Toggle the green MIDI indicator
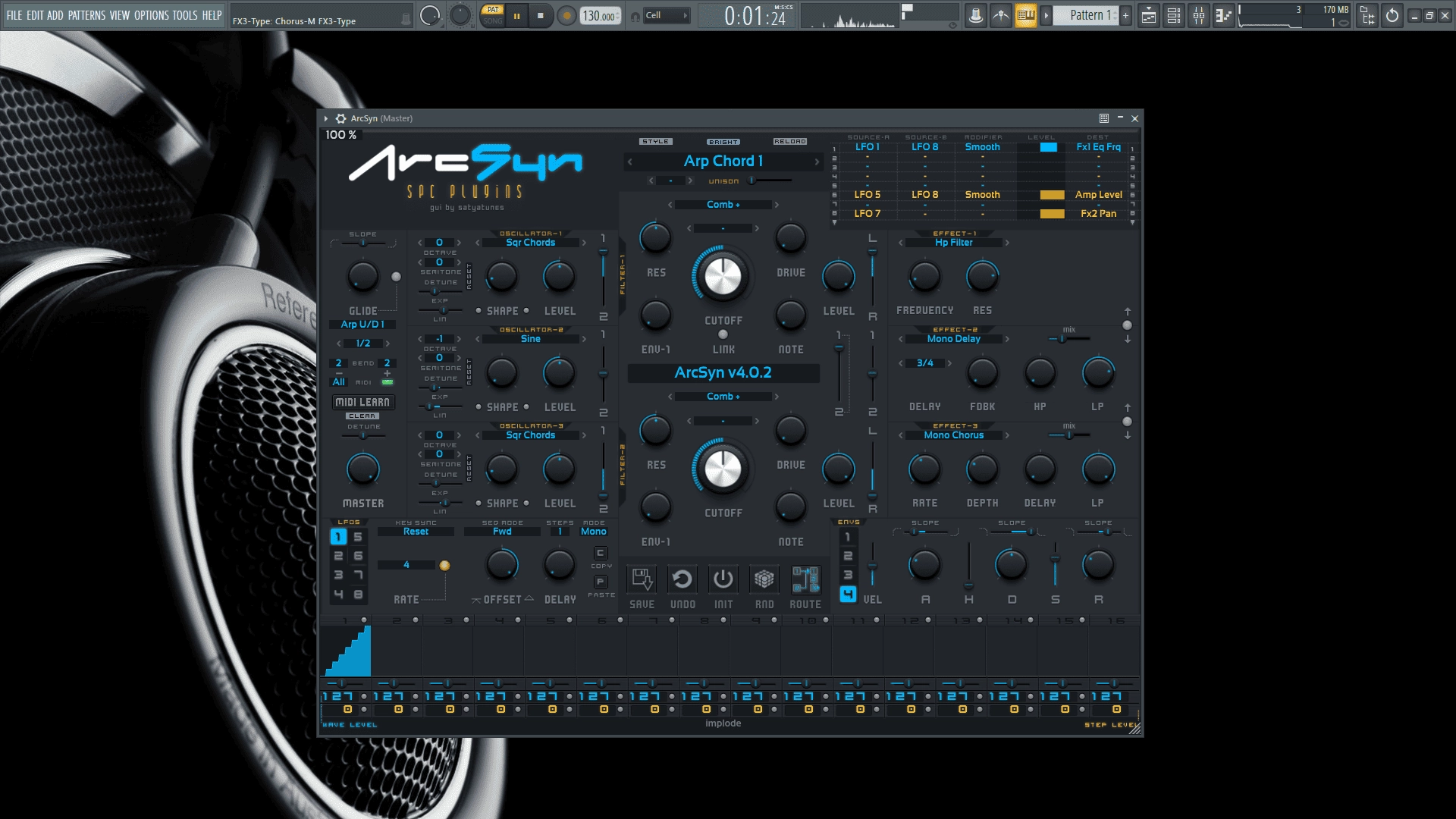Viewport: 1456px width, 819px height. [388, 382]
